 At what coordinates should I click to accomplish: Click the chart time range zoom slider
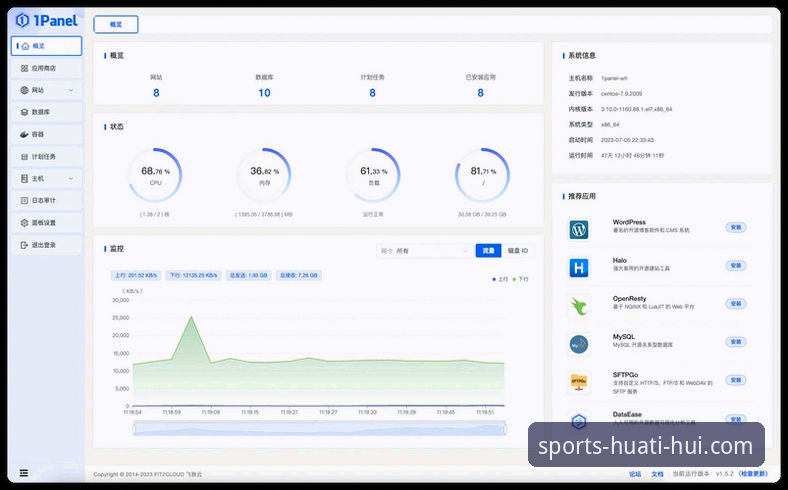coord(320,428)
